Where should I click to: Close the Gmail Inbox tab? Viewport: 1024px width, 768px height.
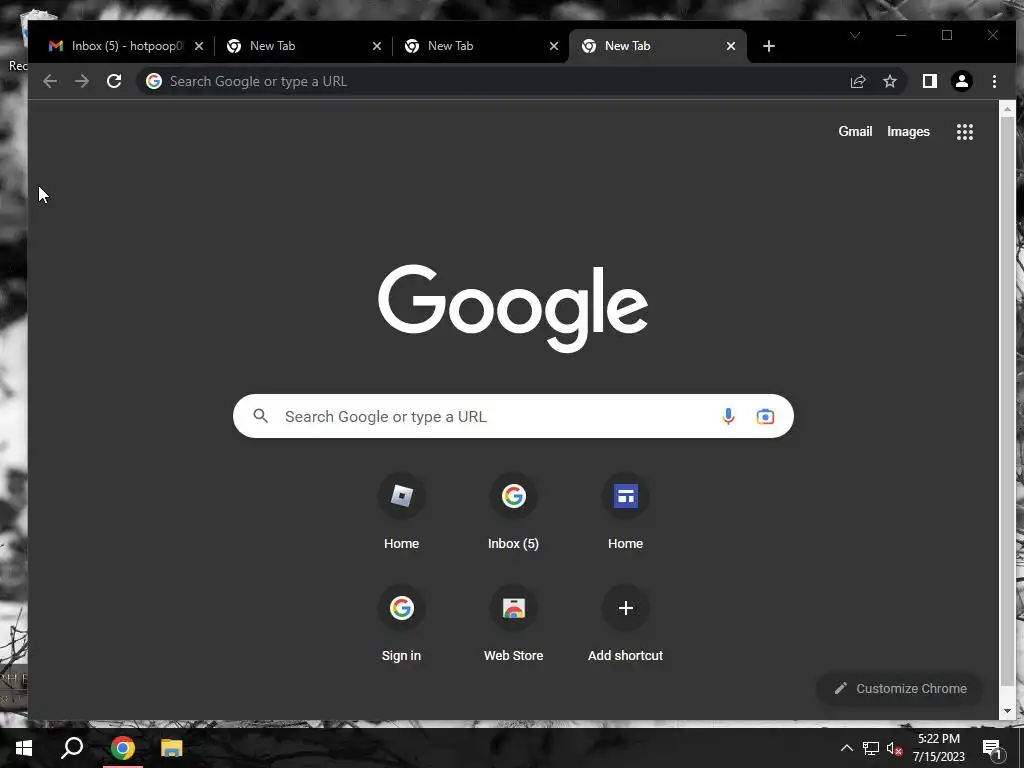coord(199,46)
